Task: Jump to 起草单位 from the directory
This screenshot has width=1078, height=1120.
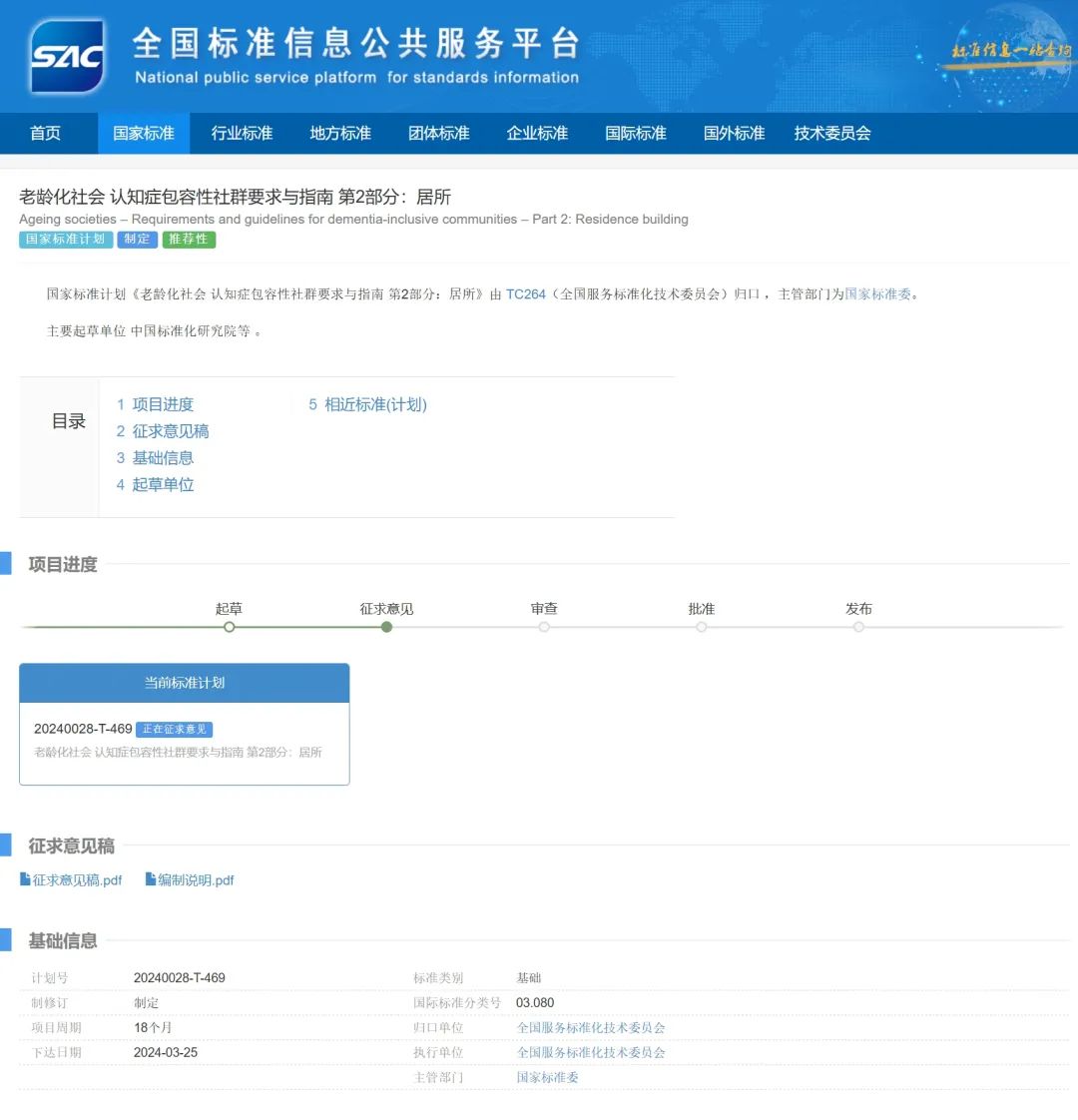Action: [163, 484]
